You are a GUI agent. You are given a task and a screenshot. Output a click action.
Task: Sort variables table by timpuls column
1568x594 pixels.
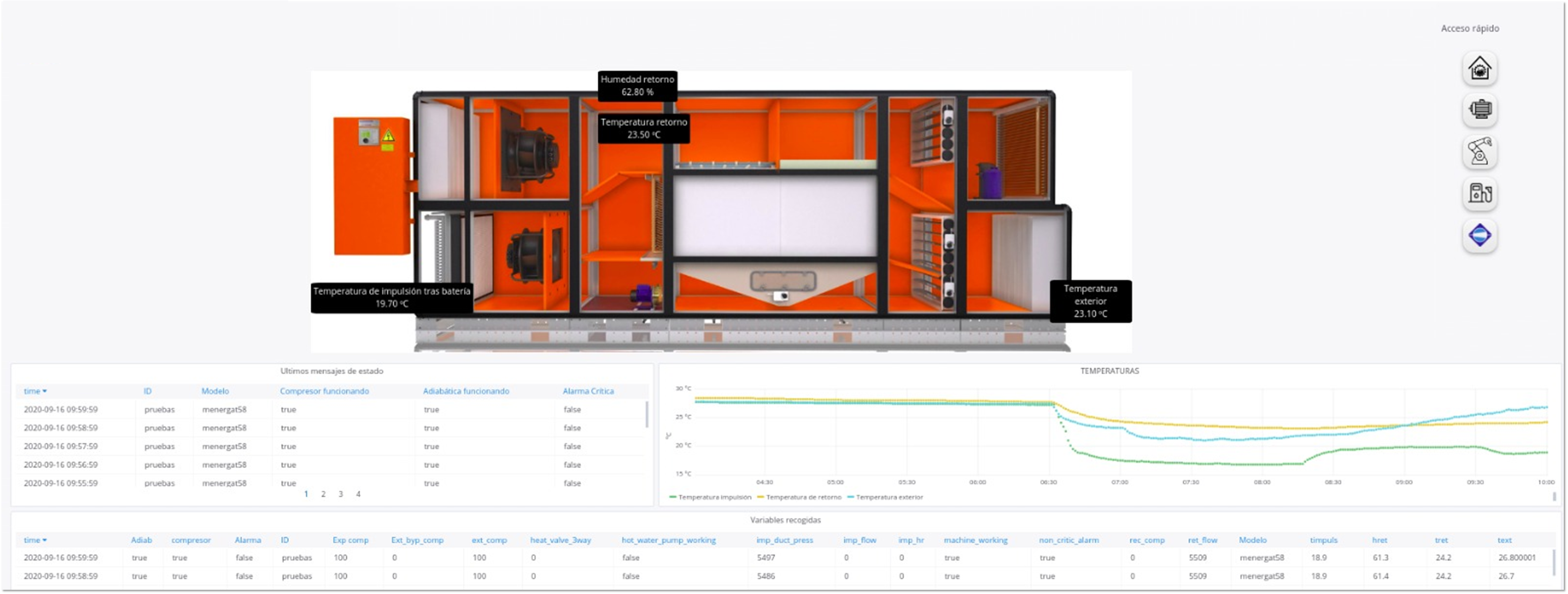pos(1323,540)
